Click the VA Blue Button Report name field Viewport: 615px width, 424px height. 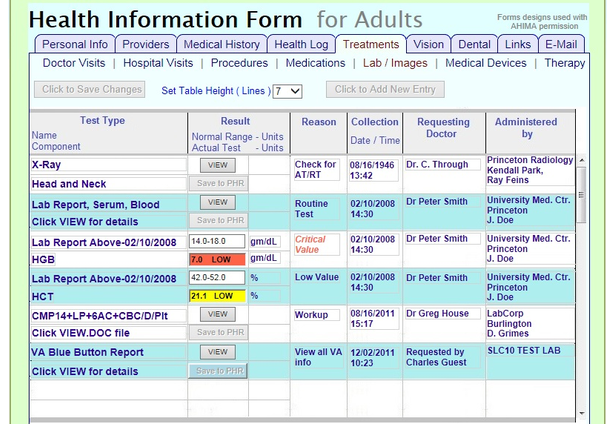click(x=109, y=352)
